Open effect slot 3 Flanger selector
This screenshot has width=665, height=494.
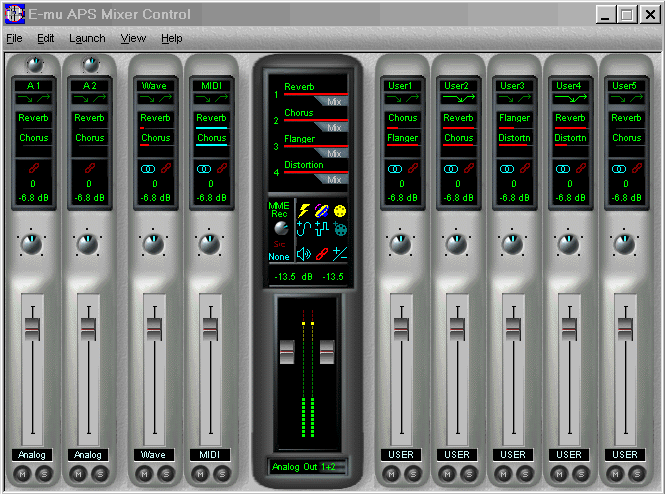(300, 139)
